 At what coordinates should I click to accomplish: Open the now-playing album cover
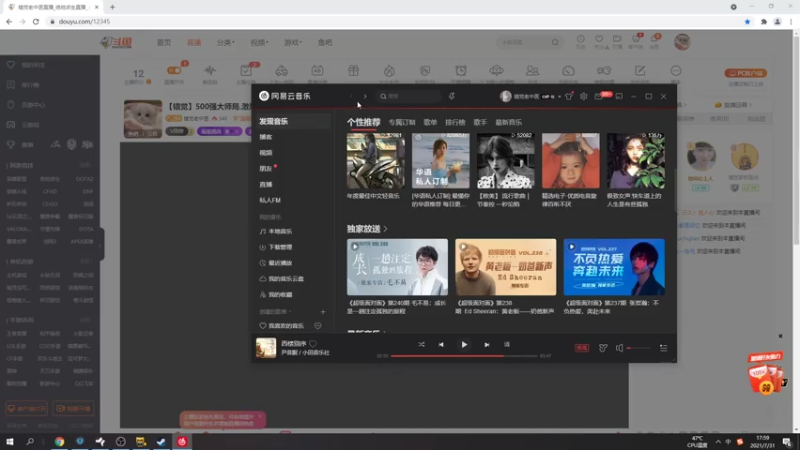(x=266, y=347)
